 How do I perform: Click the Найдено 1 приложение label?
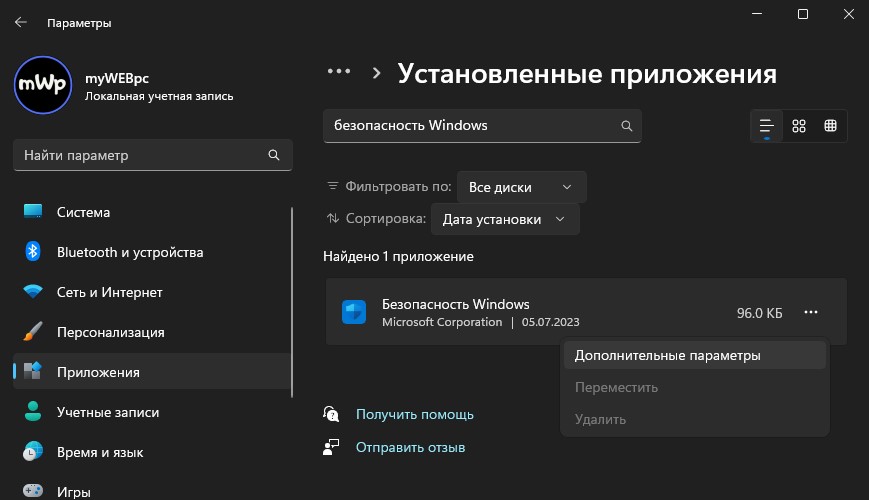[398, 257]
